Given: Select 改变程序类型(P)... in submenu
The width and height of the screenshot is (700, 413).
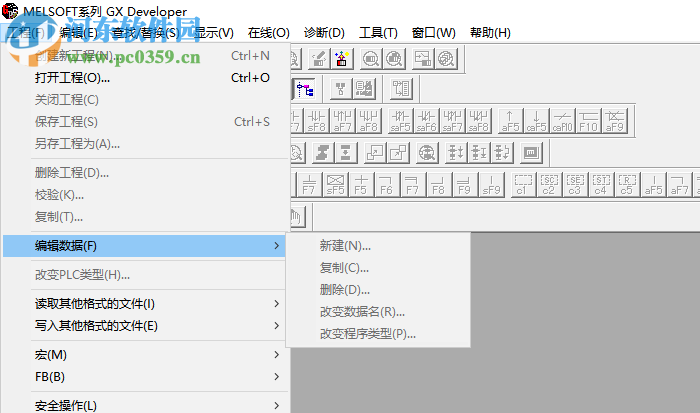Looking at the screenshot, I should (378, 334).
